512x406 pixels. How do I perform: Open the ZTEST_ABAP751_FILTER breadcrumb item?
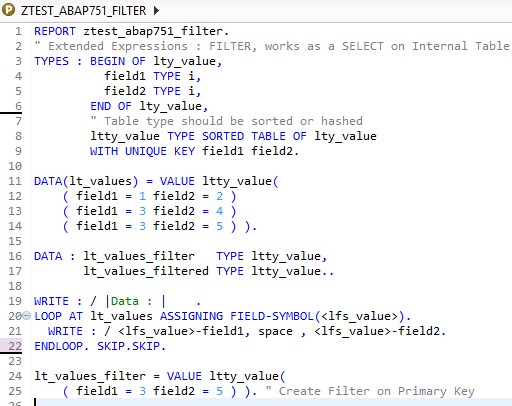(x=83, y=11)
